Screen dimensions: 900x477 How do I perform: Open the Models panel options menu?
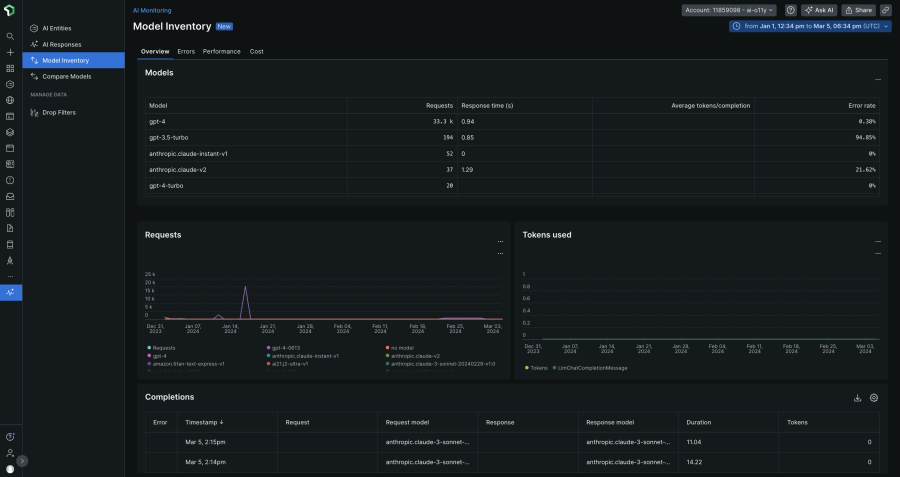[877, 78]
